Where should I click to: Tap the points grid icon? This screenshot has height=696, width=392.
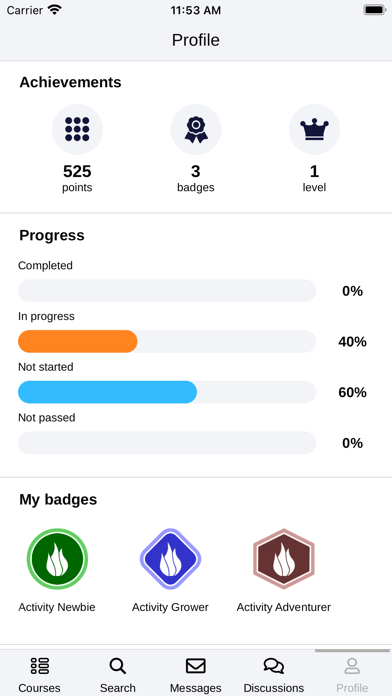coord(77,129)
